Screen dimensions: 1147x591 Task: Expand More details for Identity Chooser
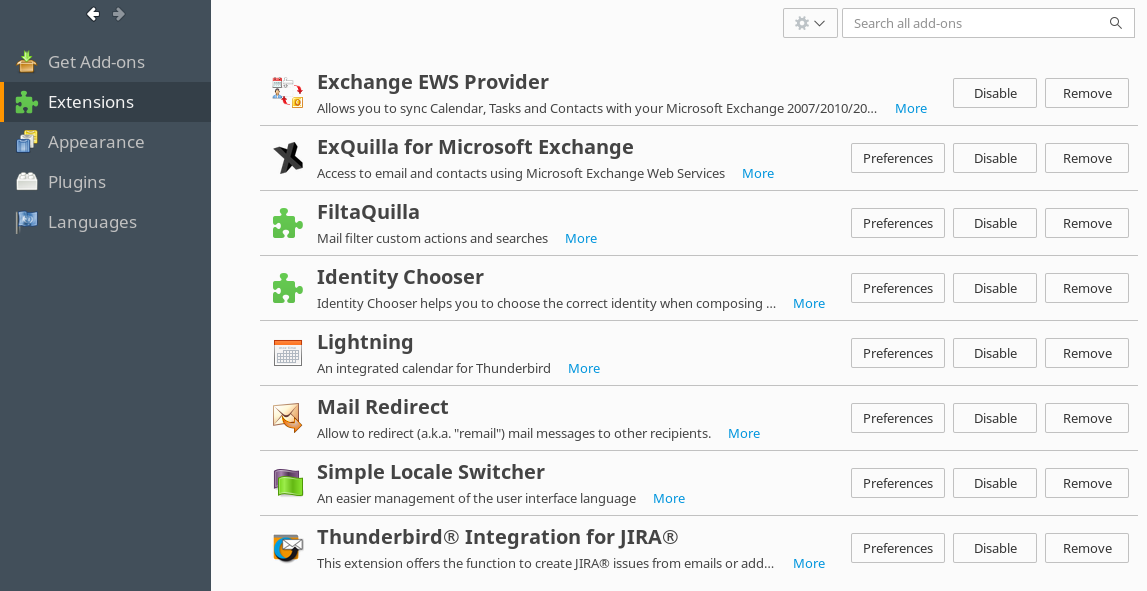(x=808, y=303)
